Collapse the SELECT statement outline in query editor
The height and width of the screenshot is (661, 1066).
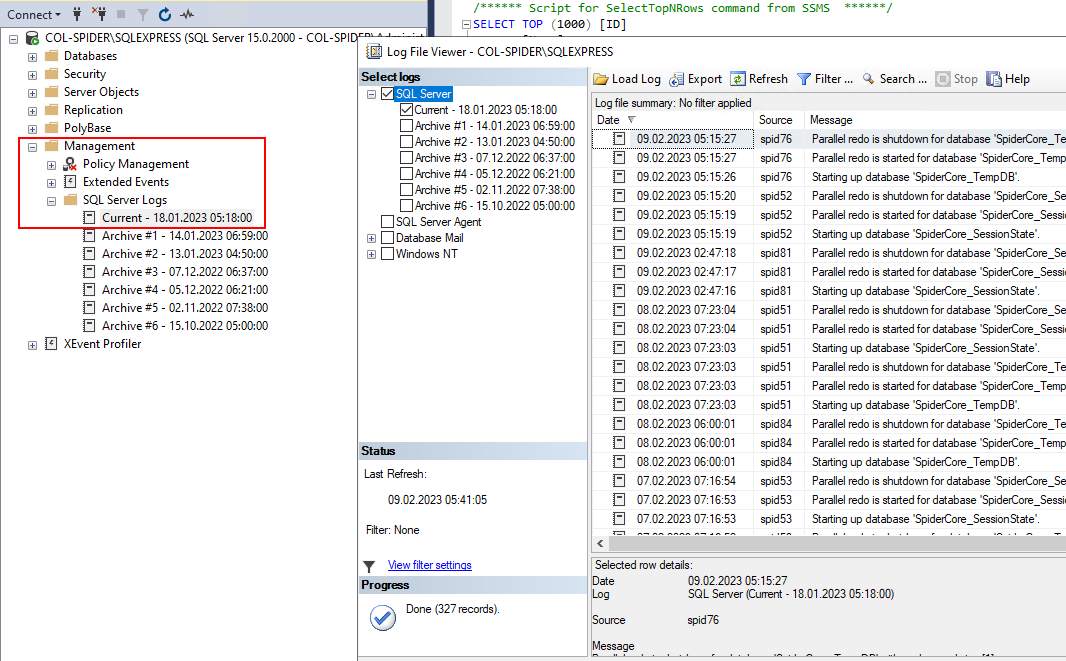466,24
